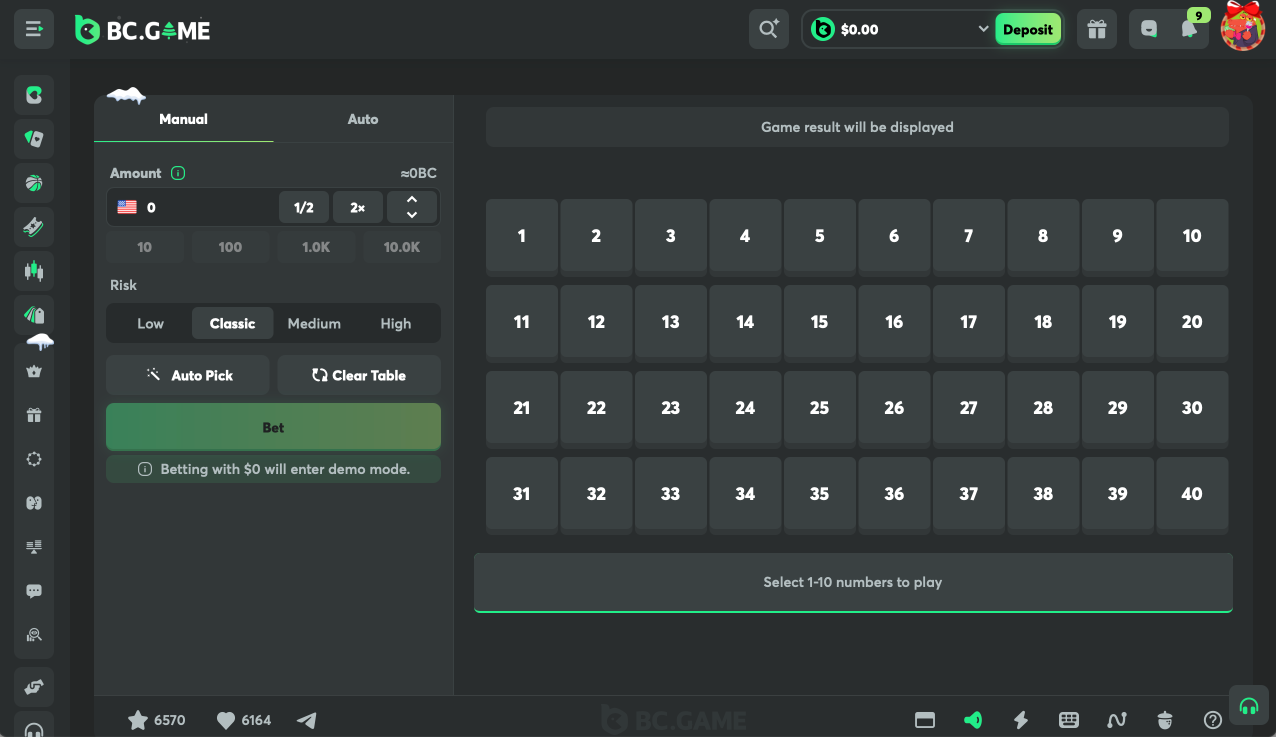Click the green Bet button
This screenshot has width=1276, height=737.
(x=273, y=427)
